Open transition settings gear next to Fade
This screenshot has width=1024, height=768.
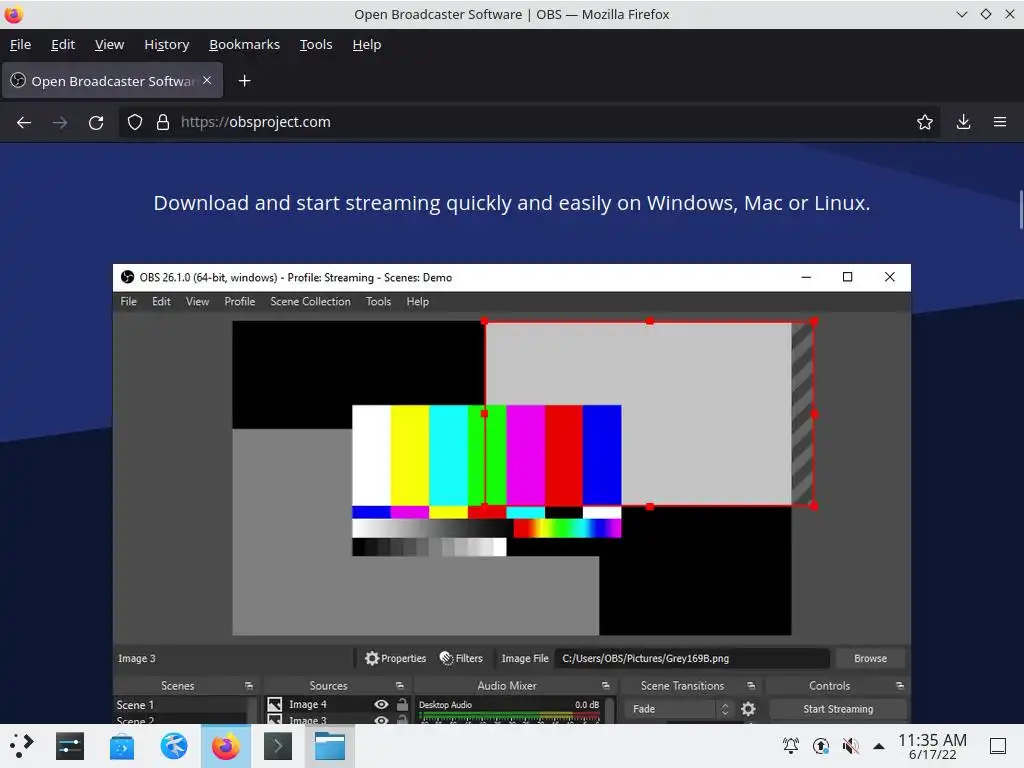tap(748, 709)
